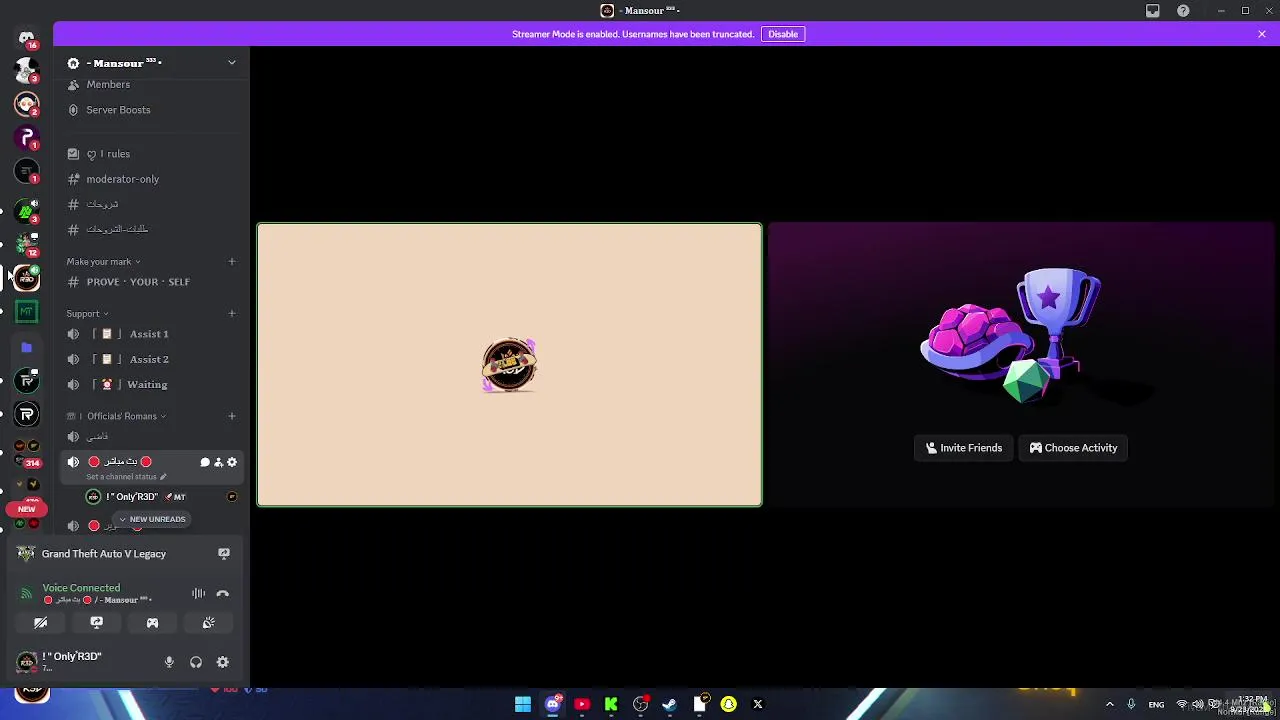This screenshot has height=720, width=1280.
Task: Join the Waiting voice channel
Action: (151, 384)
